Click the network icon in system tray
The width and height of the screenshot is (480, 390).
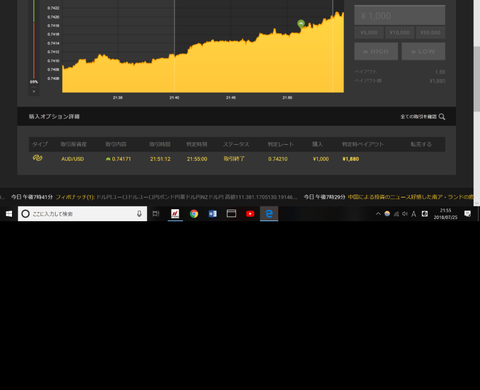pos(396,214)
